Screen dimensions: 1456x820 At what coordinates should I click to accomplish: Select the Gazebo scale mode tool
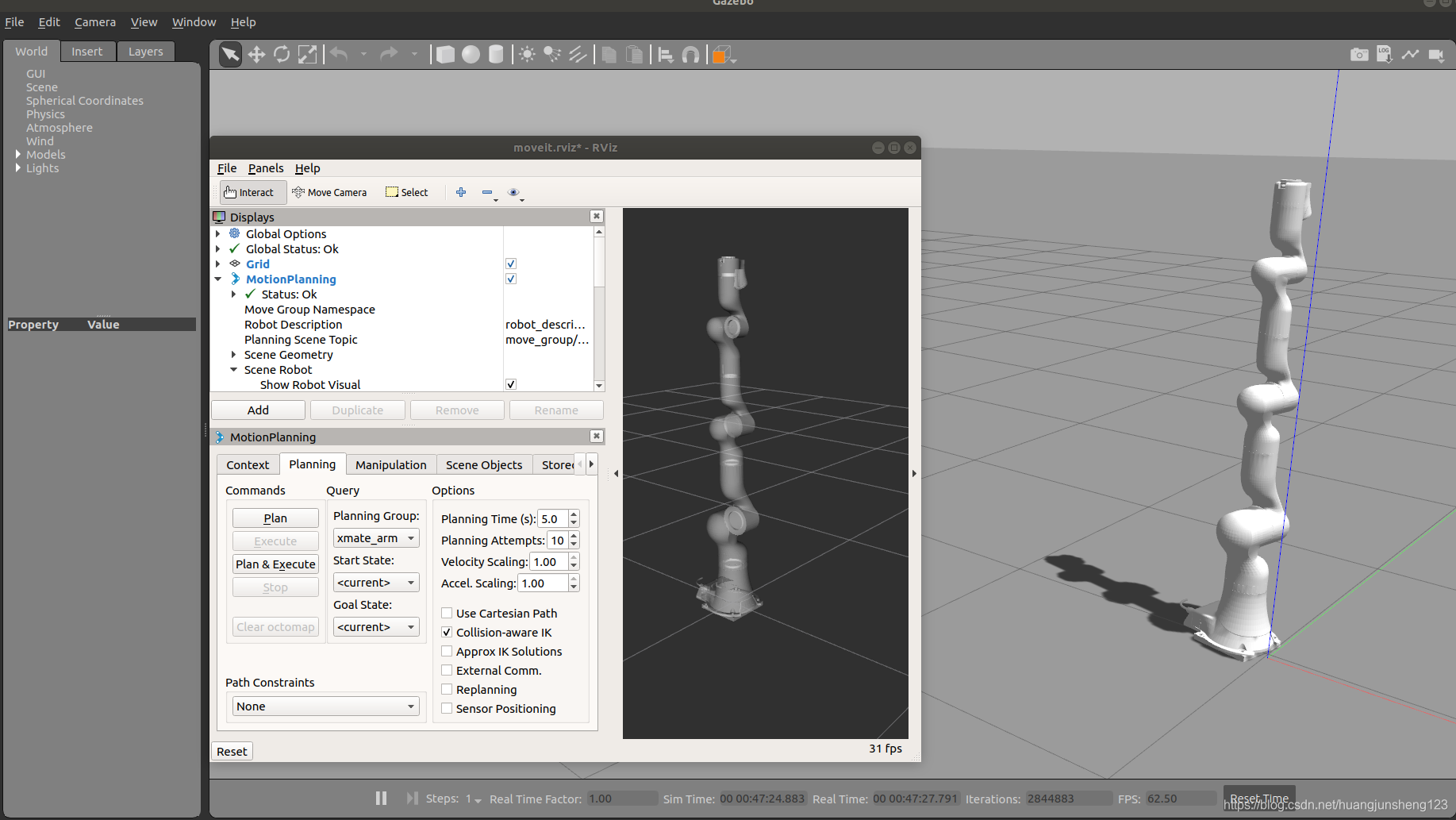307,55
